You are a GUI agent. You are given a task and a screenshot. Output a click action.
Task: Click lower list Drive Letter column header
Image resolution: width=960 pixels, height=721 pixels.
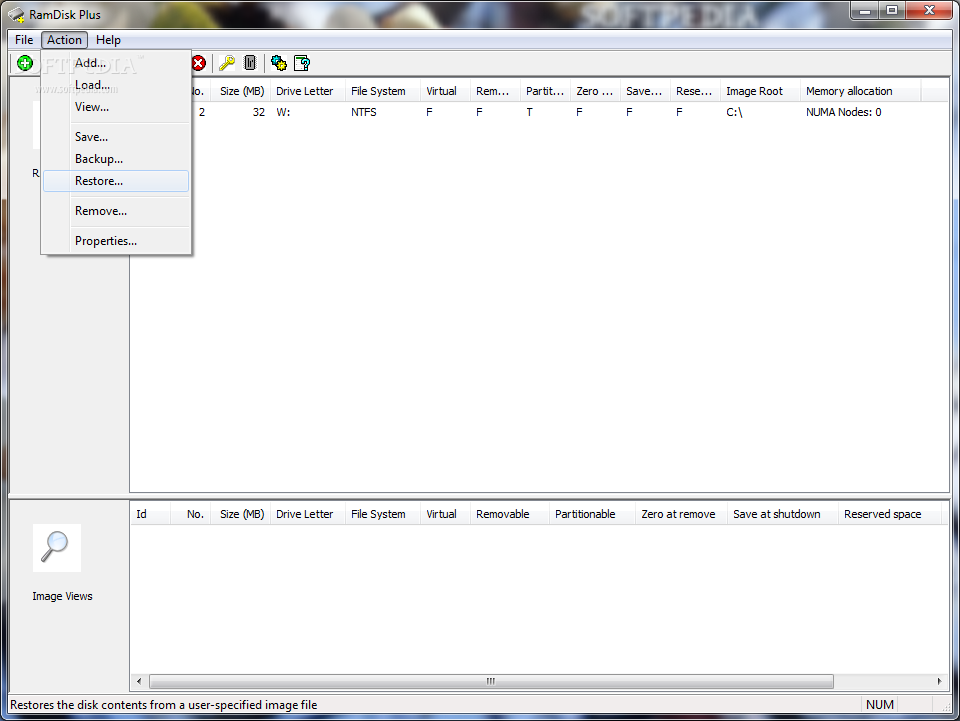[307, 514]
